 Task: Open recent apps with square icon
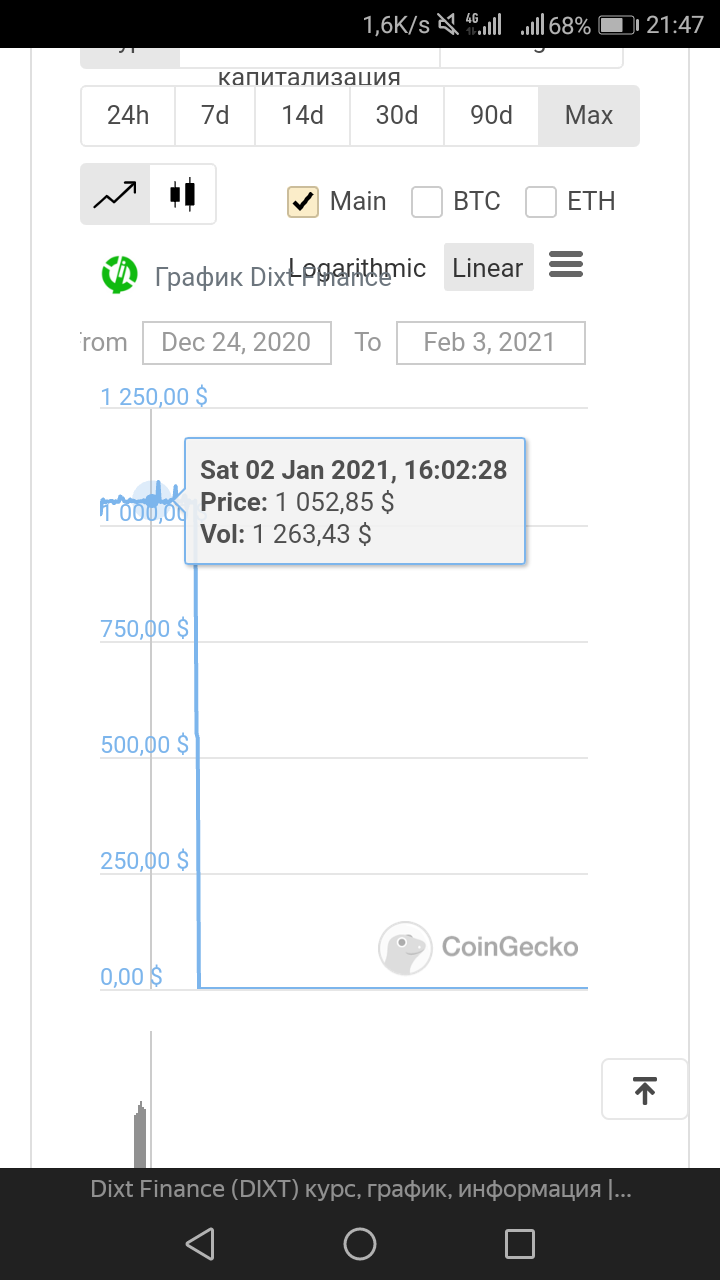(520, 1244)
